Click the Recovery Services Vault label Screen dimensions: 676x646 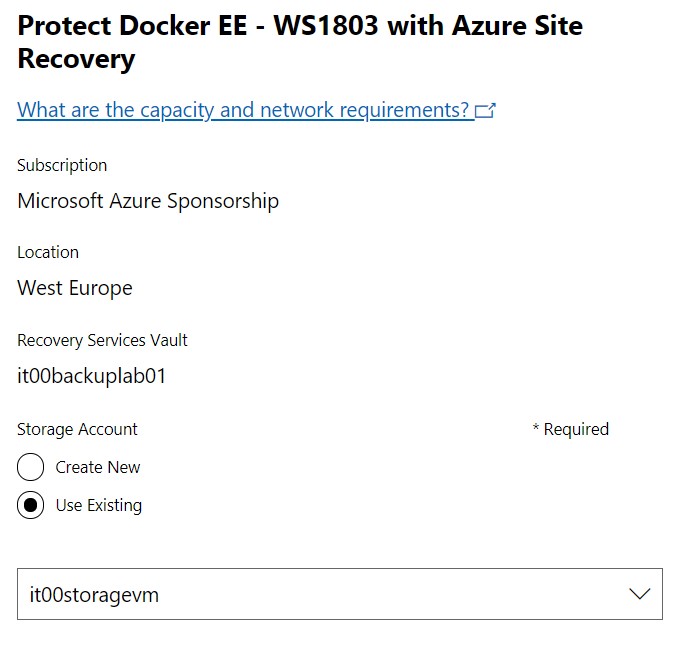102,340
